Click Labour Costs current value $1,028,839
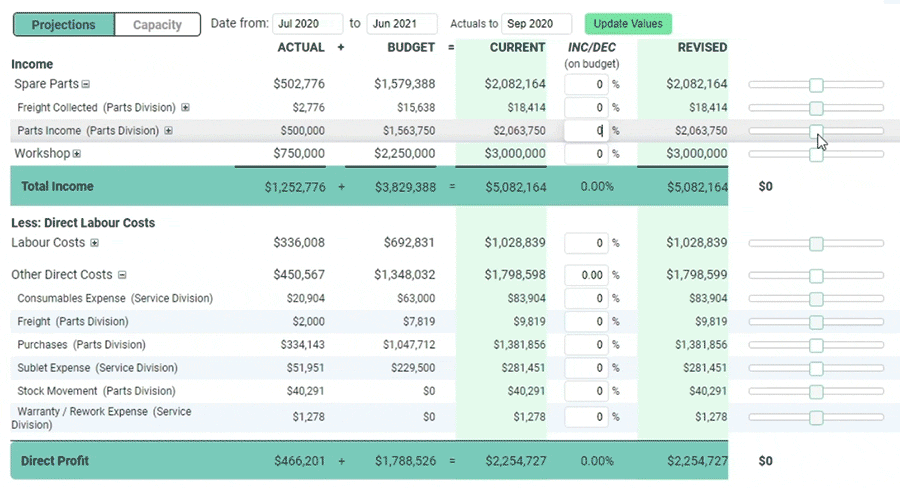The image size is (900, 488). tap(515, 242)
